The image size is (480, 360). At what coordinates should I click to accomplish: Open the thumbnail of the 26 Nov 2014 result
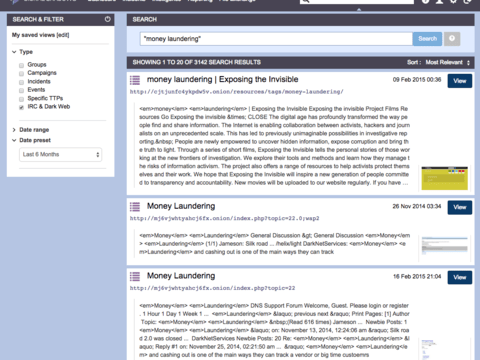coord(444,246)
